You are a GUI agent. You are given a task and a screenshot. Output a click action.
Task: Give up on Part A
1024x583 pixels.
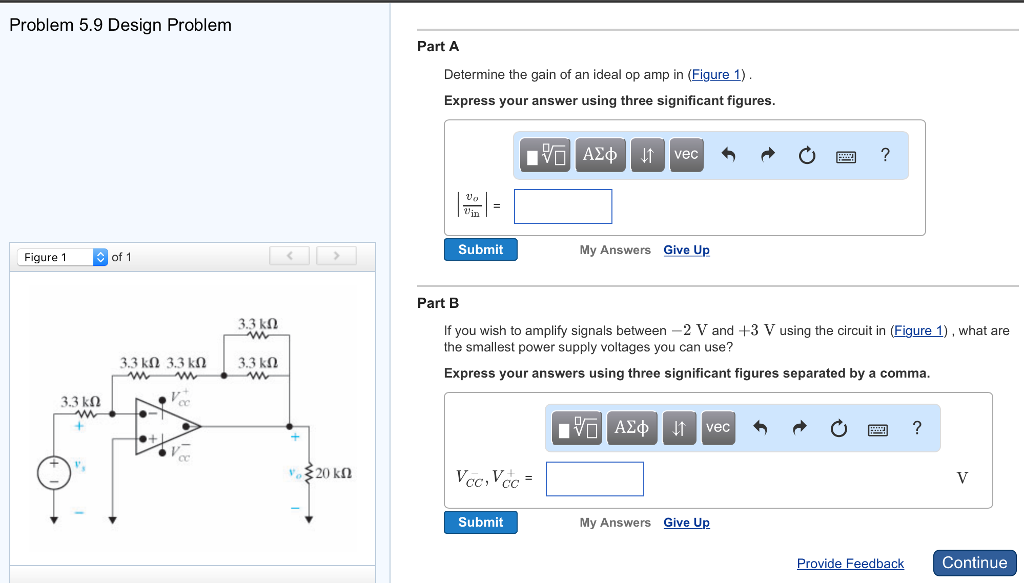tap(686, 250)
